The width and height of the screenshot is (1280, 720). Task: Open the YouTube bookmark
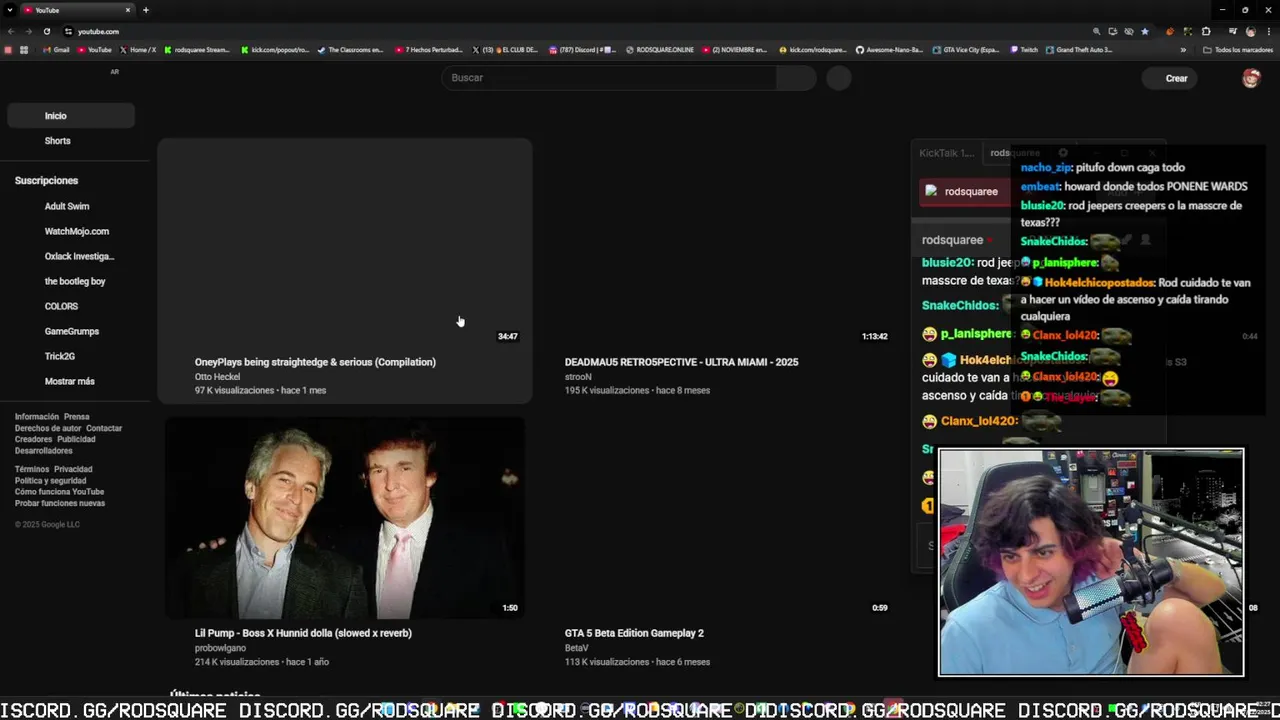pos(94,50)
